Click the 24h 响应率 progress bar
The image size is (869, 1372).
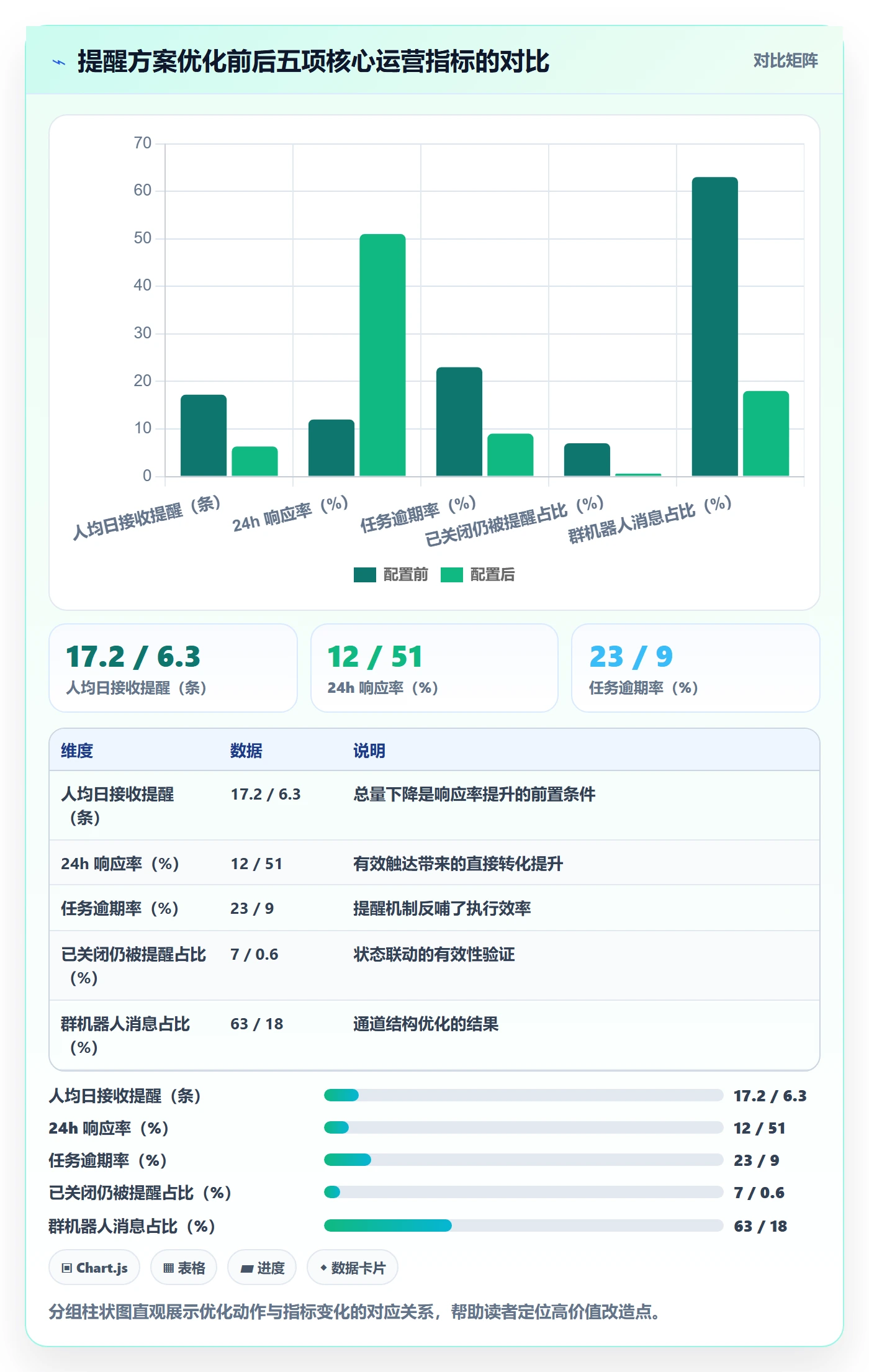pos(523,1127)
